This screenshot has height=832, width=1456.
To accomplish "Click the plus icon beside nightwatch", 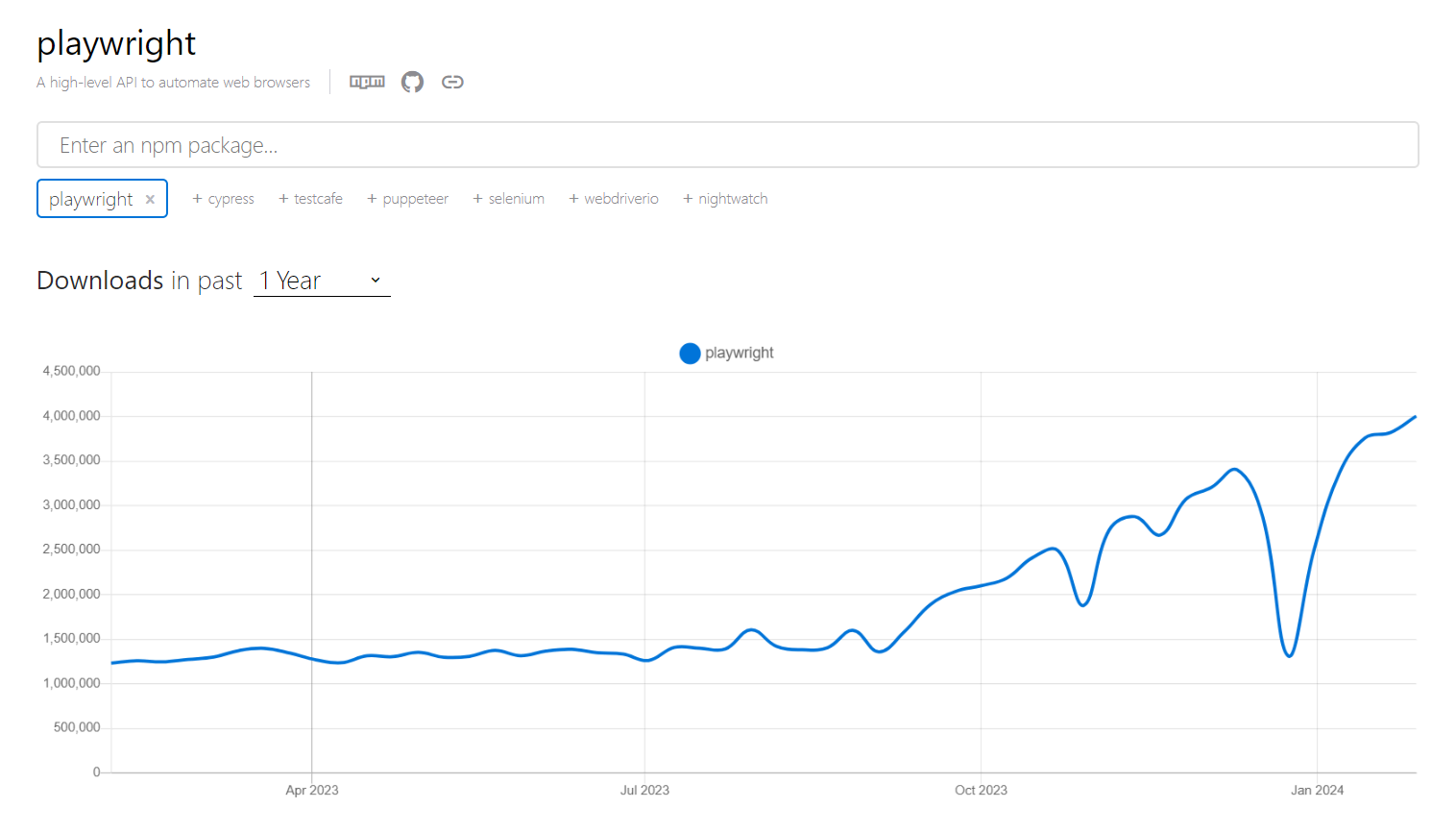I will pyautogui.click(x=688, y=199).
